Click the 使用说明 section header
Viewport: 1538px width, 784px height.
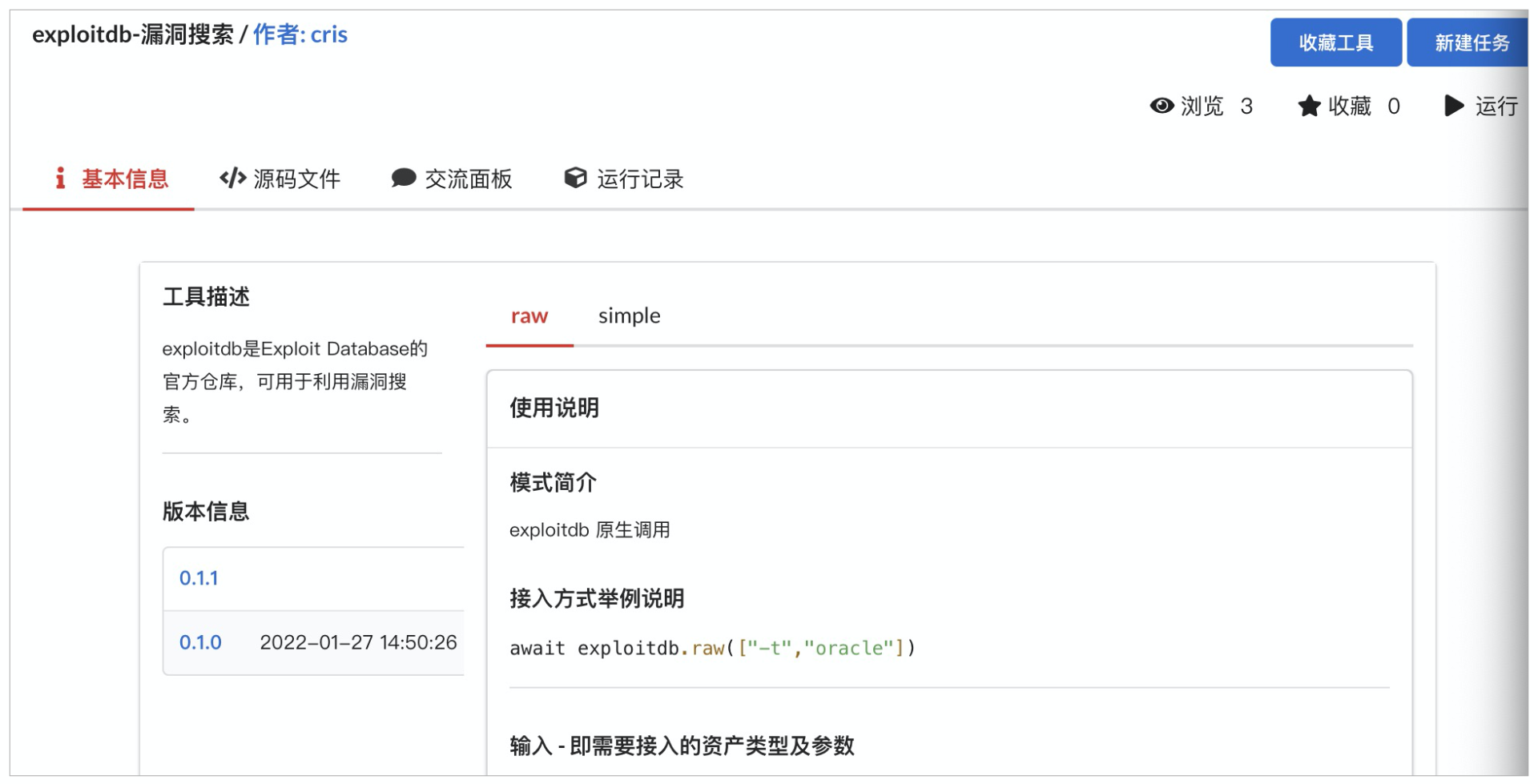(554, 408)
